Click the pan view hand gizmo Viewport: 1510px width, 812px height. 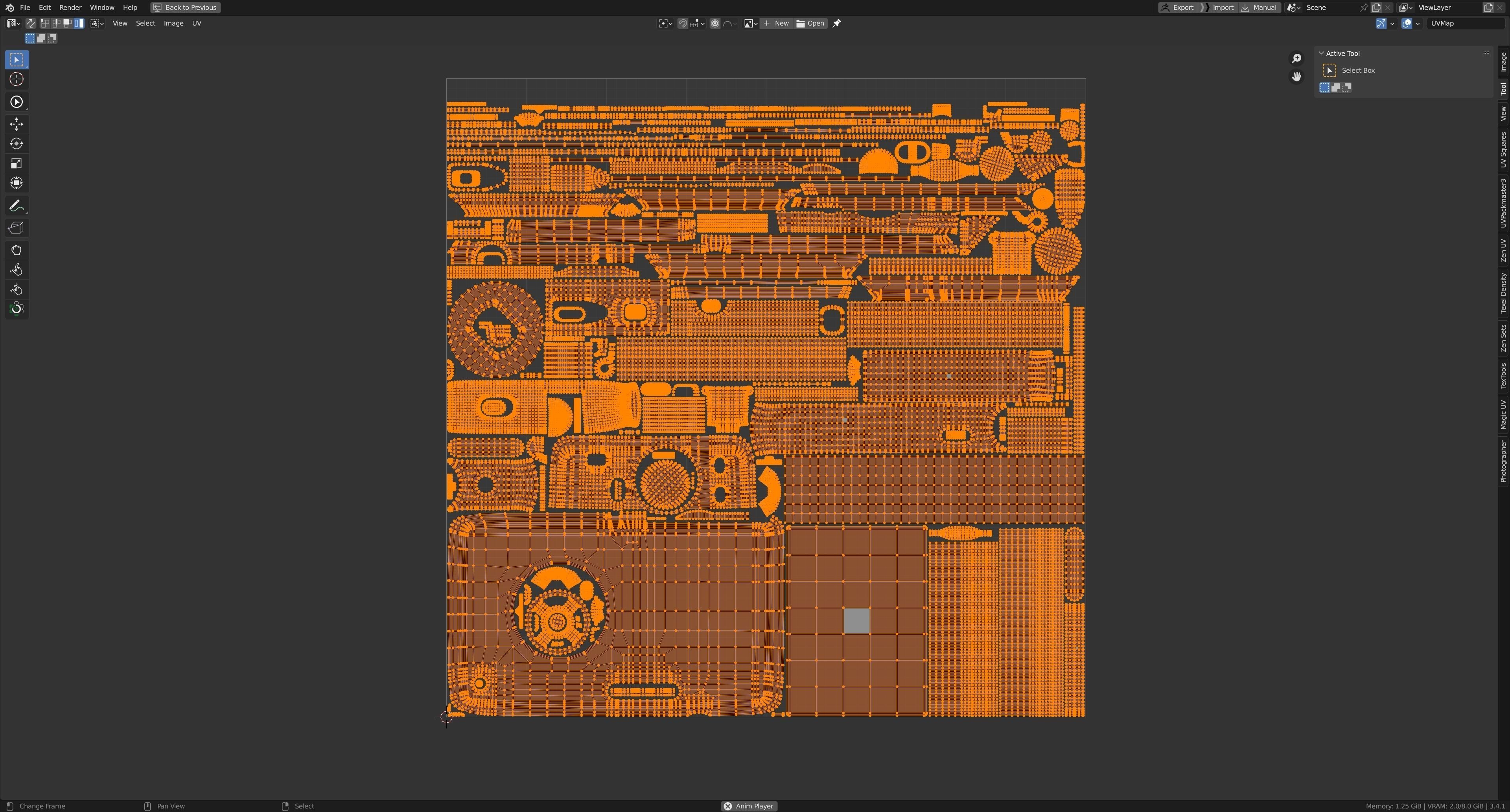pos(1296,77)
